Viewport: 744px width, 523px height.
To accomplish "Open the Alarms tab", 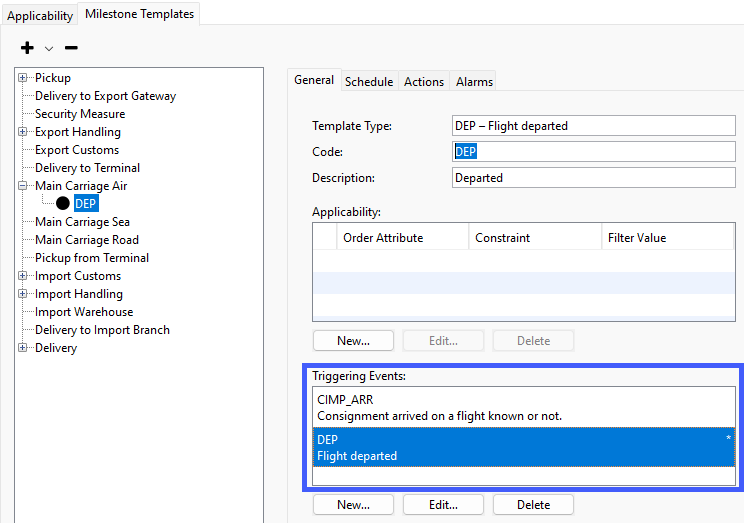I will click(x=474, y=82).
